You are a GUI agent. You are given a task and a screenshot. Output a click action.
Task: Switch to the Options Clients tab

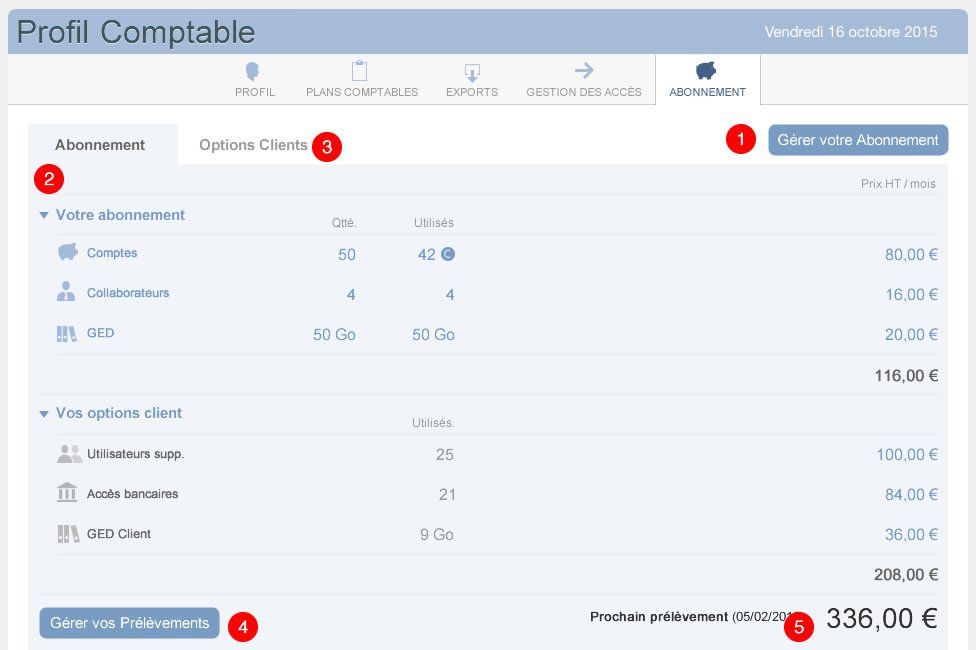coord(253,145)
